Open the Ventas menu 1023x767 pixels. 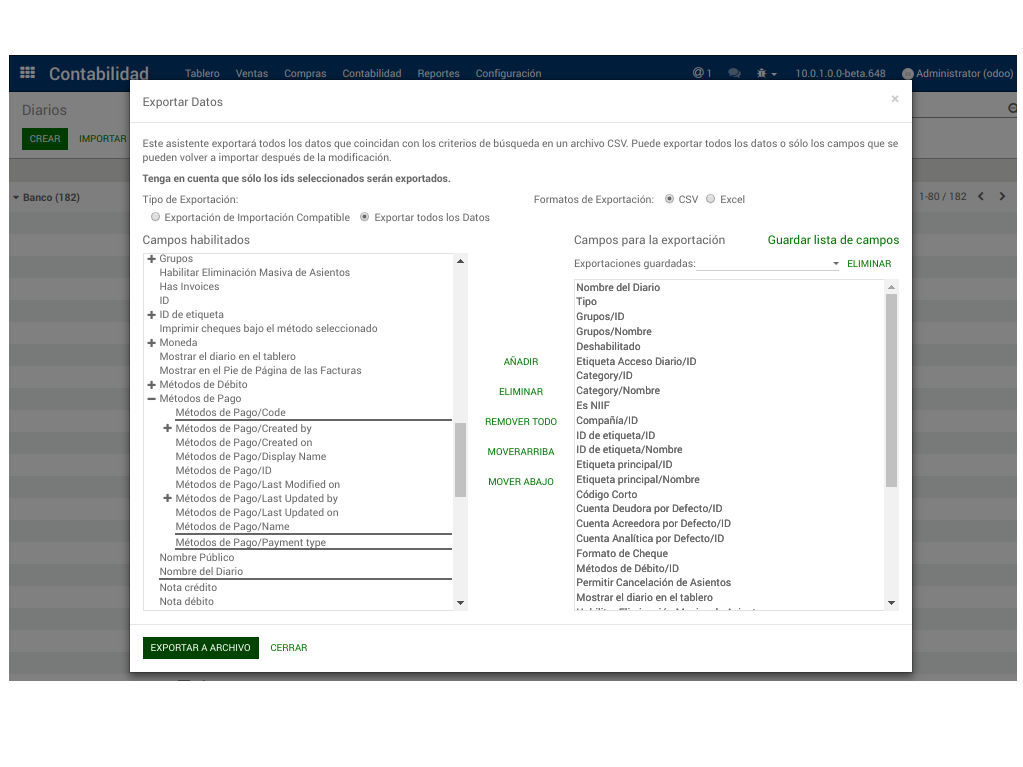(x=251, y=73)
